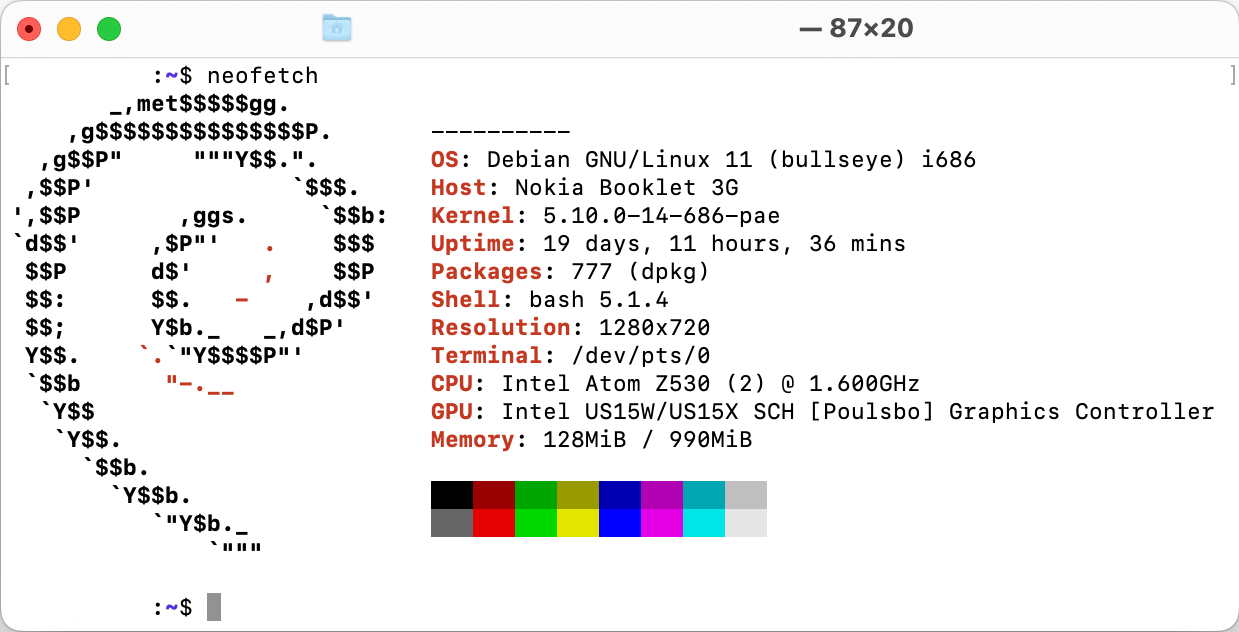This screenshot has height=632, width=1239.
Task: Close the terminal window with the red button
Action: [x=29, y=29]
